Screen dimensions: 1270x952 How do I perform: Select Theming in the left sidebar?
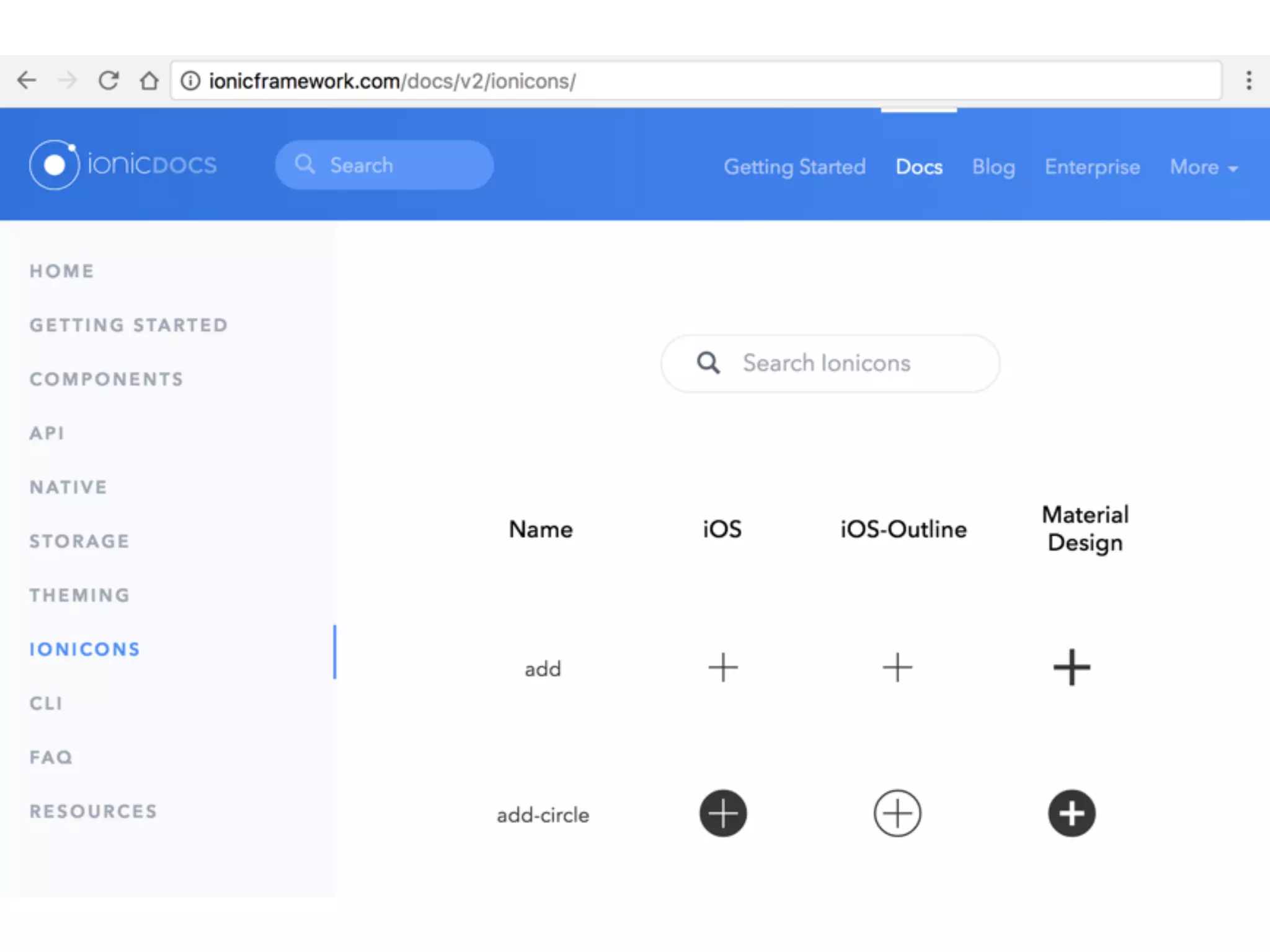[80, 595]
